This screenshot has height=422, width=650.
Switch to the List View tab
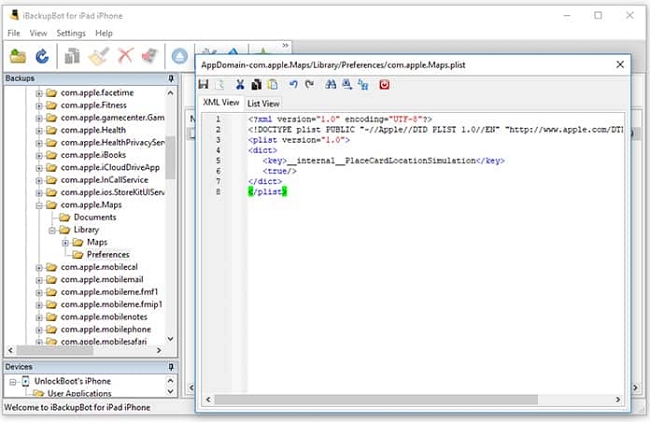tap(264, 103)
